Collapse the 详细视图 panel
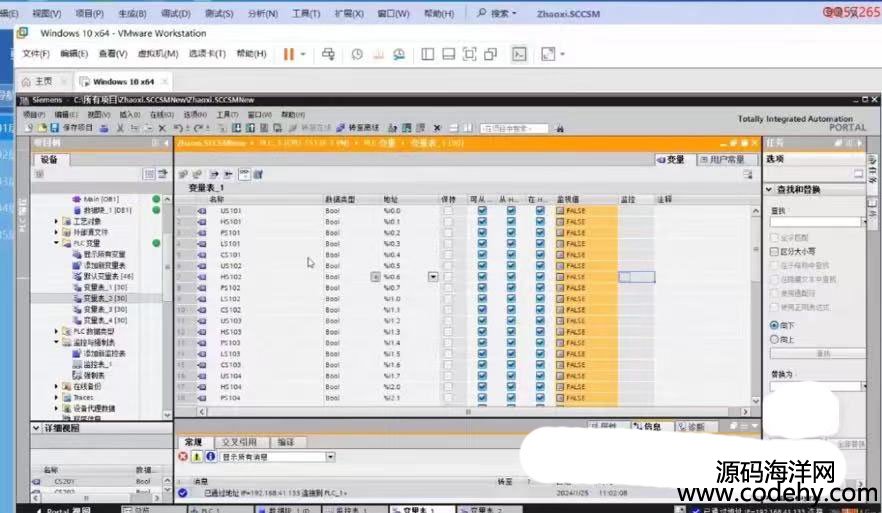The image size is (882, 513). click(37, 428)
